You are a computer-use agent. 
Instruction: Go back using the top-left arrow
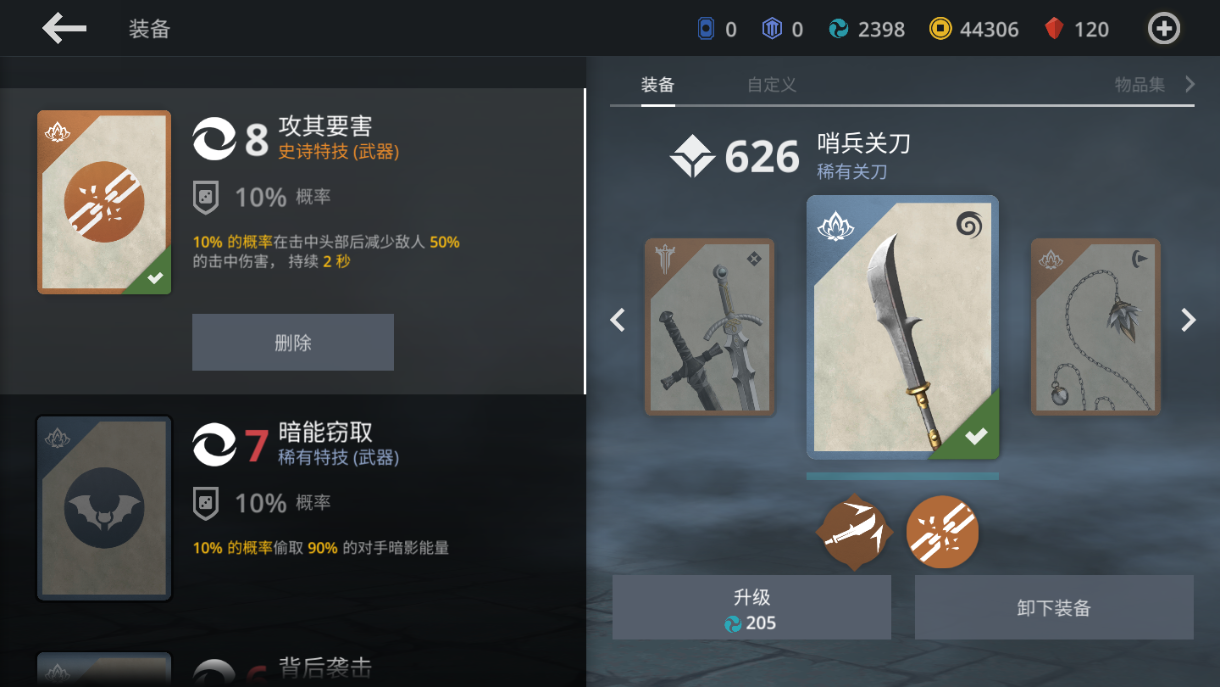point(64,28)
